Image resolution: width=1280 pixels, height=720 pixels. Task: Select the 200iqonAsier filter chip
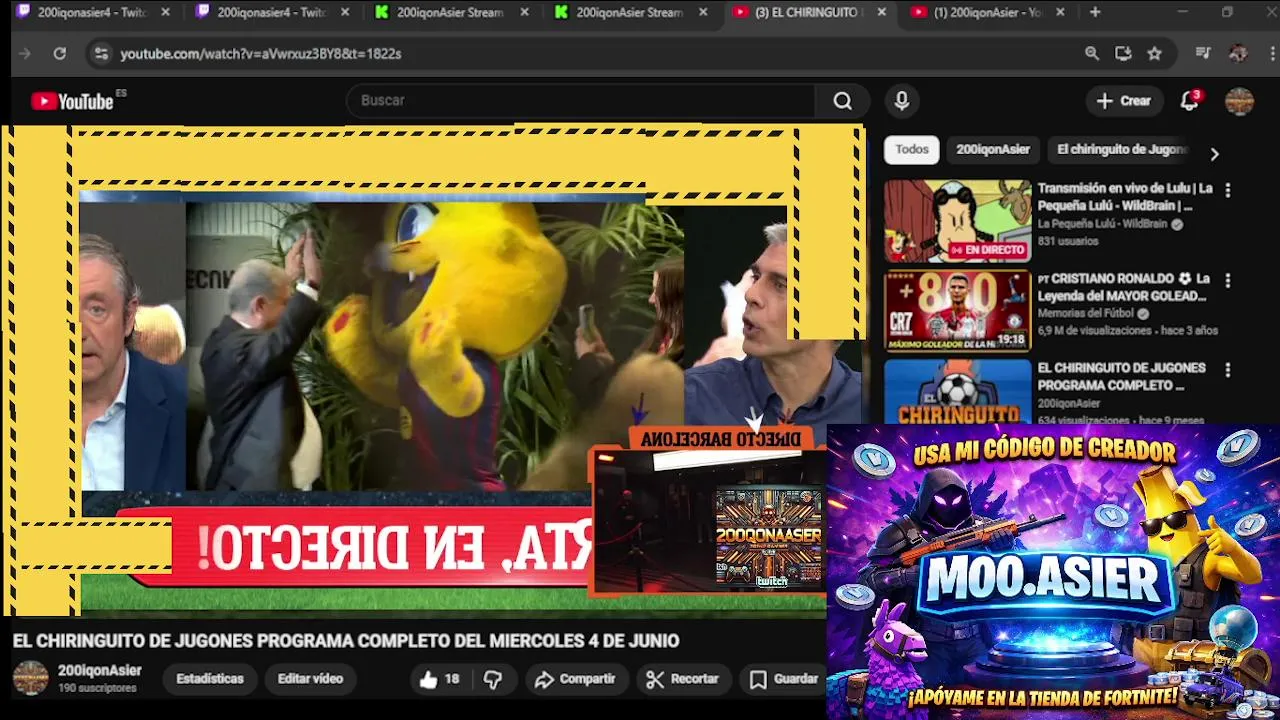point(993,149)
